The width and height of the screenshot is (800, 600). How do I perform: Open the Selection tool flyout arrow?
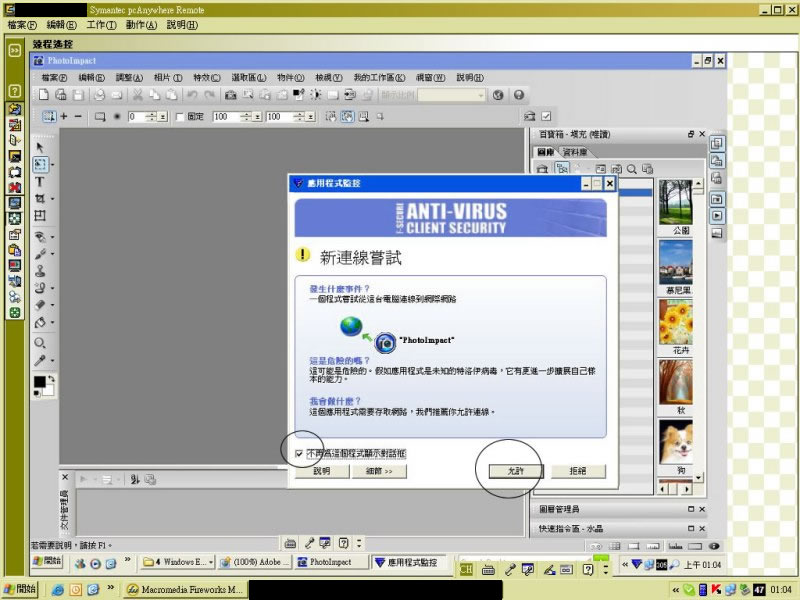[52, 165]
